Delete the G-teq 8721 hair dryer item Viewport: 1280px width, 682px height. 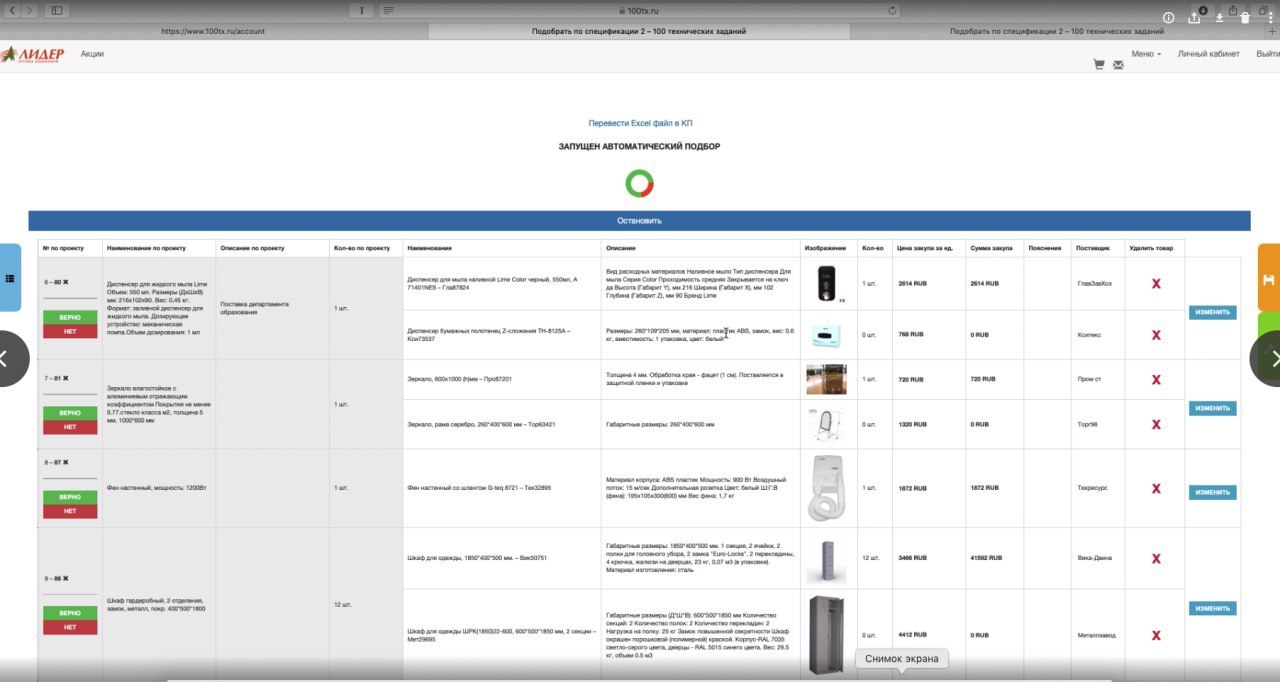pos(1156,488)
